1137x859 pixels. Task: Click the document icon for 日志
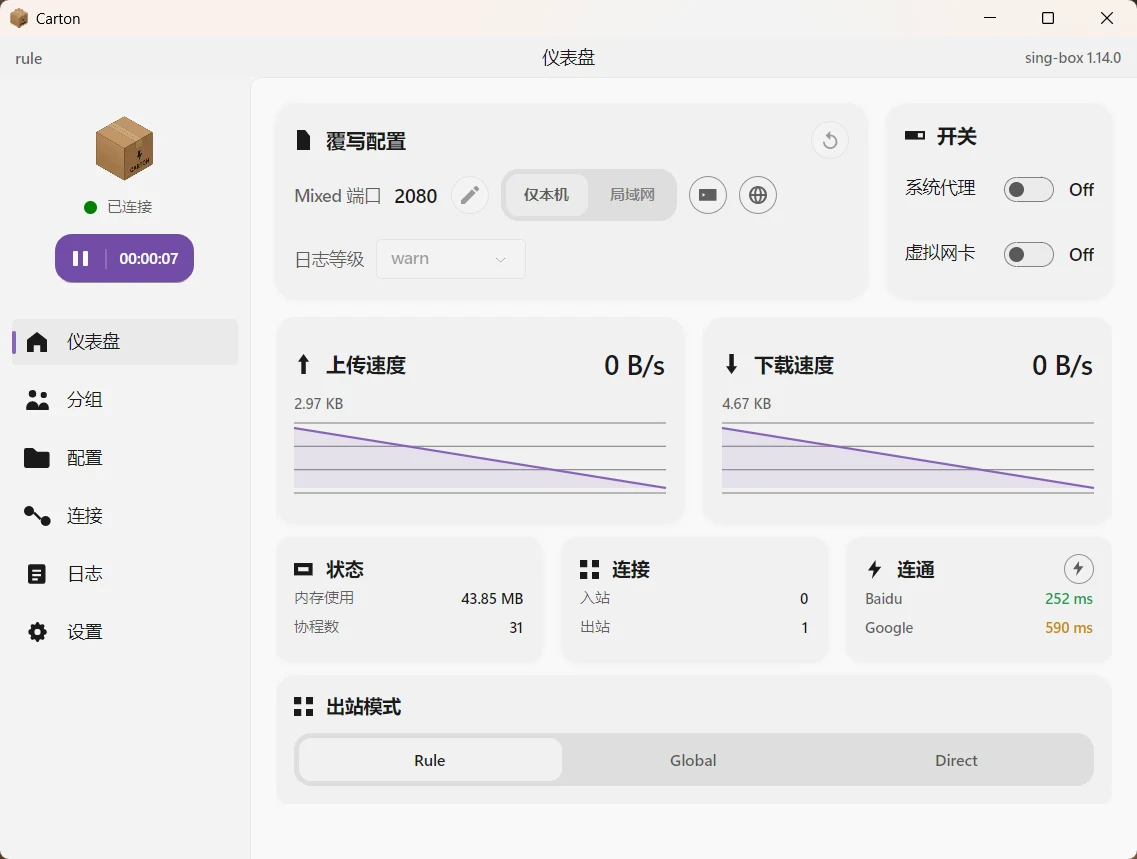pos(37,573)
